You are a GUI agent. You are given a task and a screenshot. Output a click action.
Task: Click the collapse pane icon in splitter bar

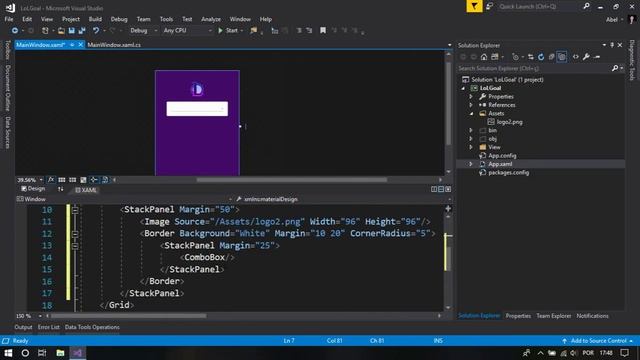448,189
